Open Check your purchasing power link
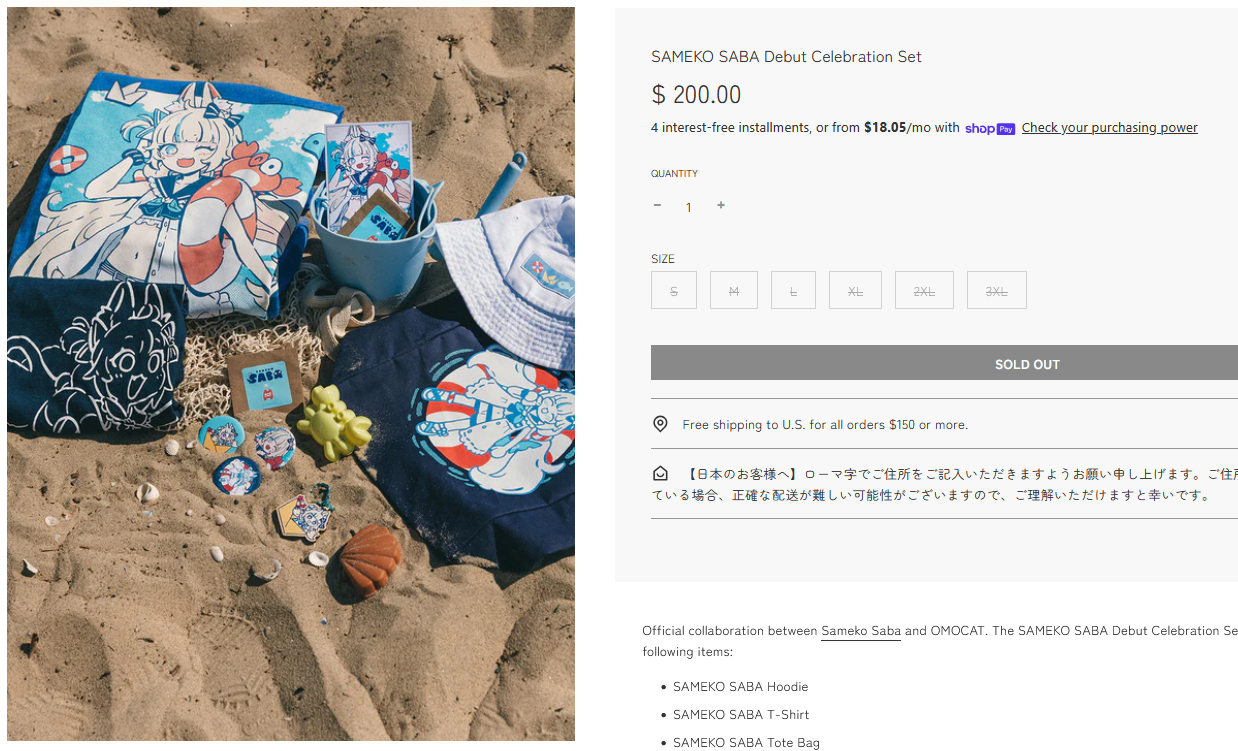This screenshot has height=751, width=1238. (1109, 128)
